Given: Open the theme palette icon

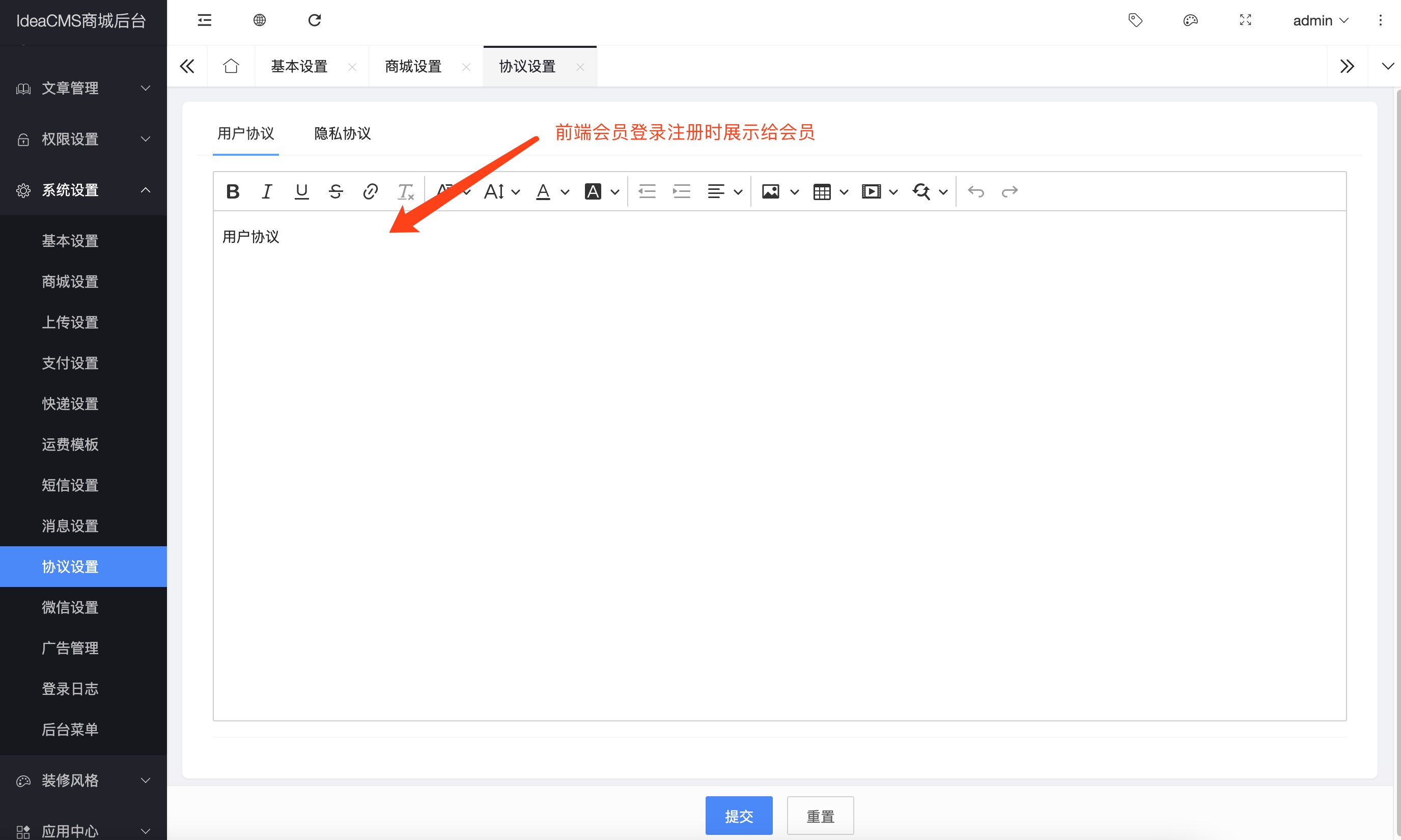Looking at the screenshot, I should (1190, 20).
